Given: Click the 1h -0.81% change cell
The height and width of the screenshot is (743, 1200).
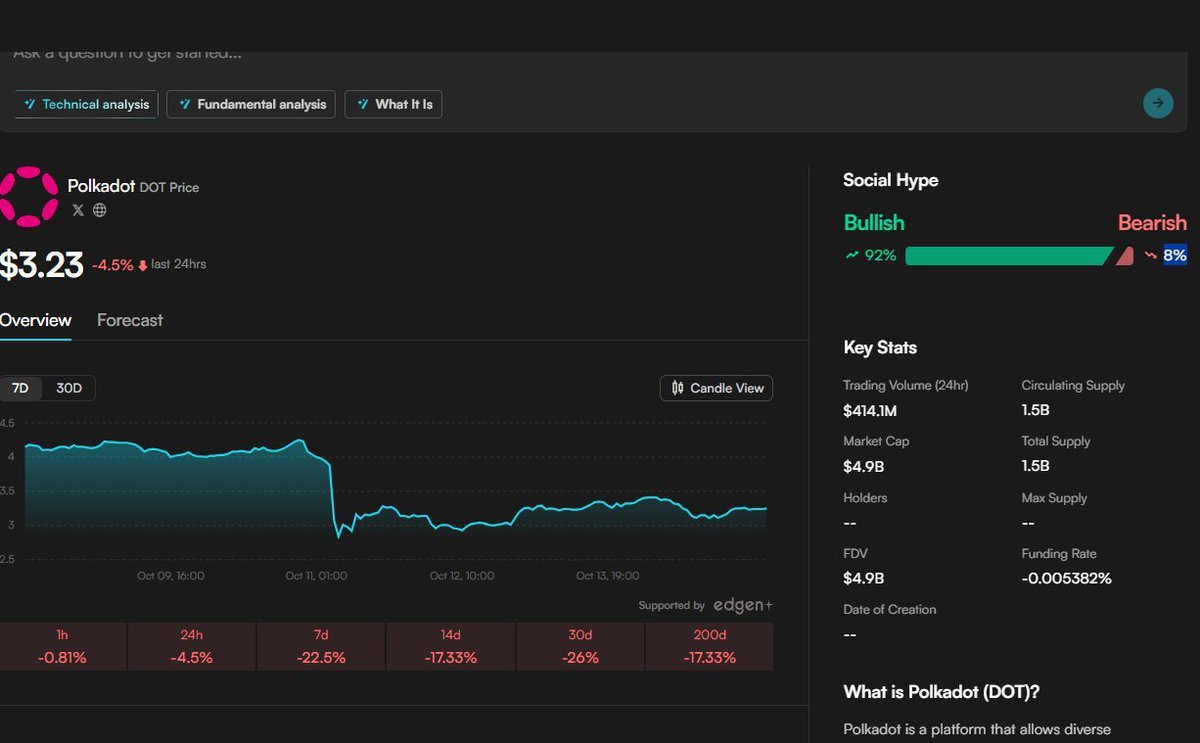Looking at the screenshot, I should (63, 646).
